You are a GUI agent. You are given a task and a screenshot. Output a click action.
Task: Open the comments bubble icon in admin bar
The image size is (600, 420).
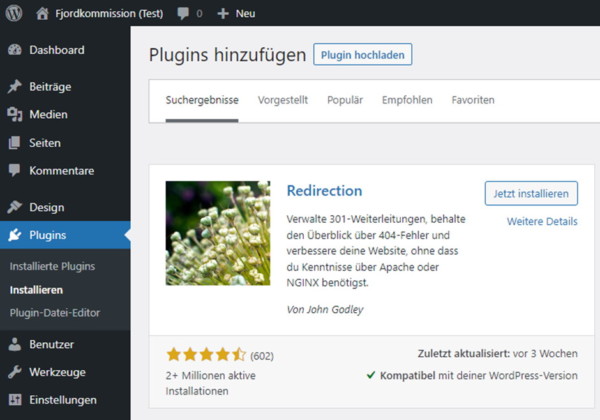(183, 13)
